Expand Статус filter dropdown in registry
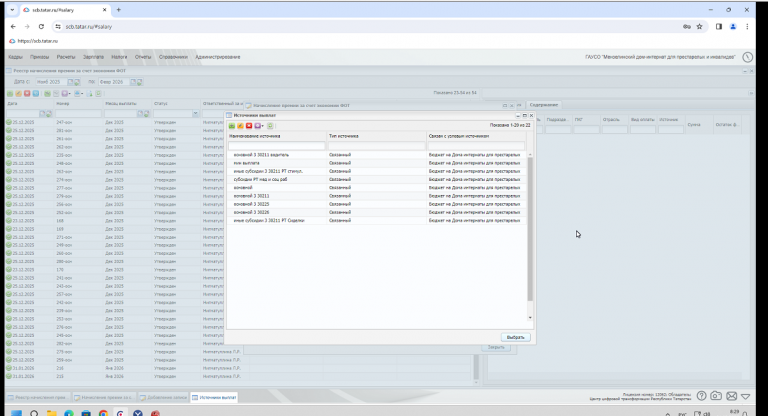 [x=195, y=114]
